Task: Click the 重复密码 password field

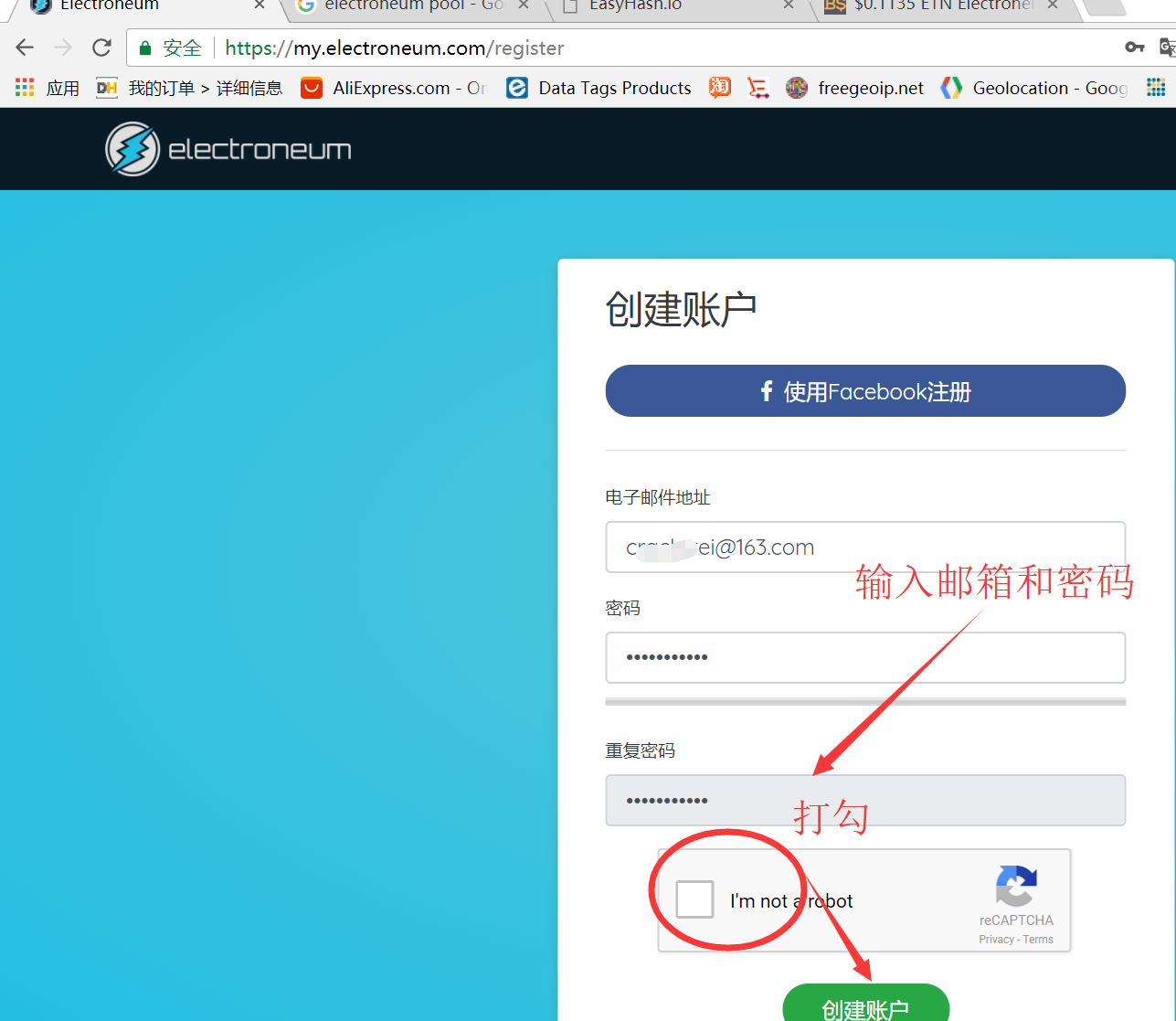Action: [x=864, y=800]
